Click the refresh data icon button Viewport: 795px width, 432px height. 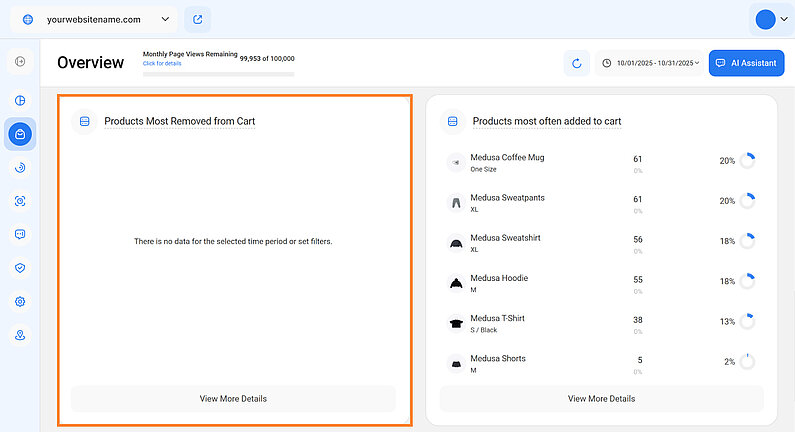pyautogui.click(x=576, y=63)
